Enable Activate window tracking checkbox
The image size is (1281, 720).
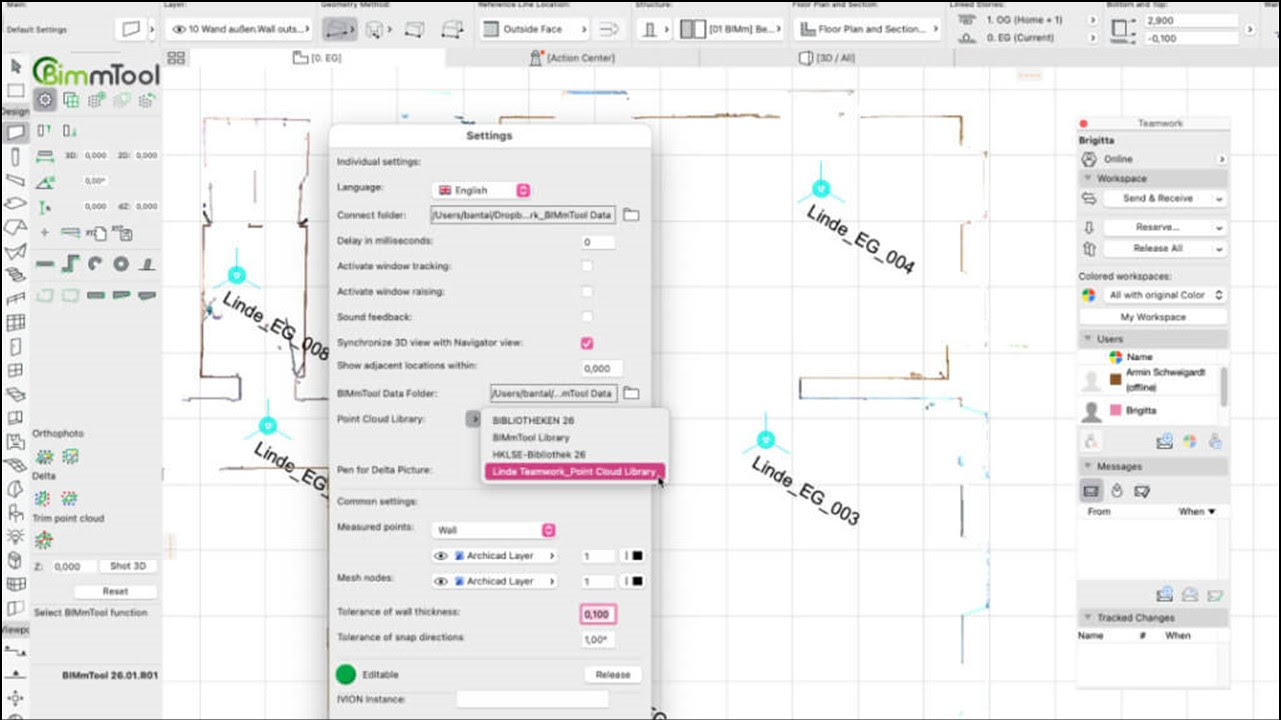click(587, 266)
